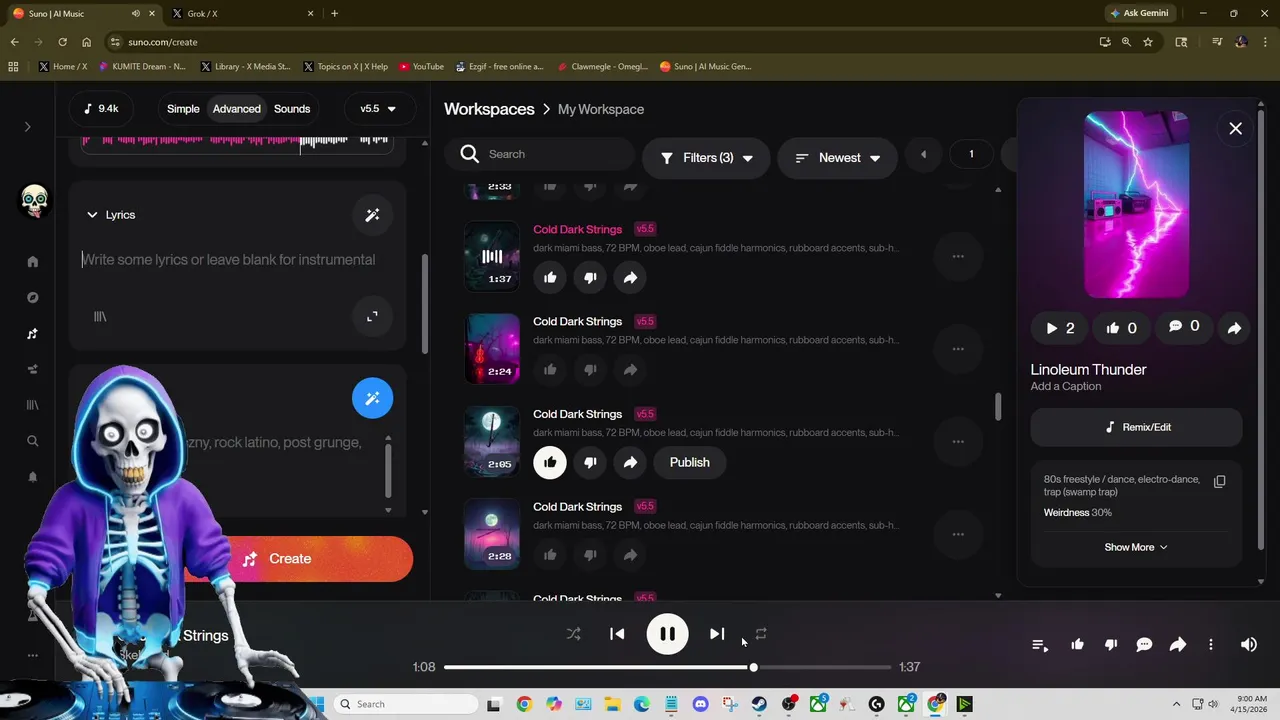Screen dimensions: 1280x720
Task: Open Explore compass in Suno sidebar
Action: tap(32, 297)
